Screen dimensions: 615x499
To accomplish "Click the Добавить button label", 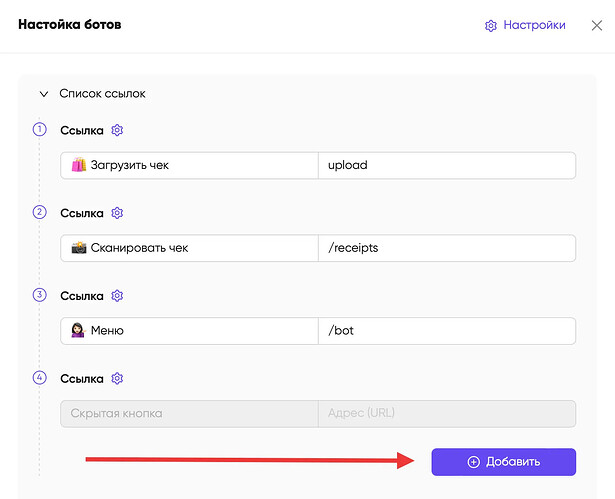I will tap(513, 462).
